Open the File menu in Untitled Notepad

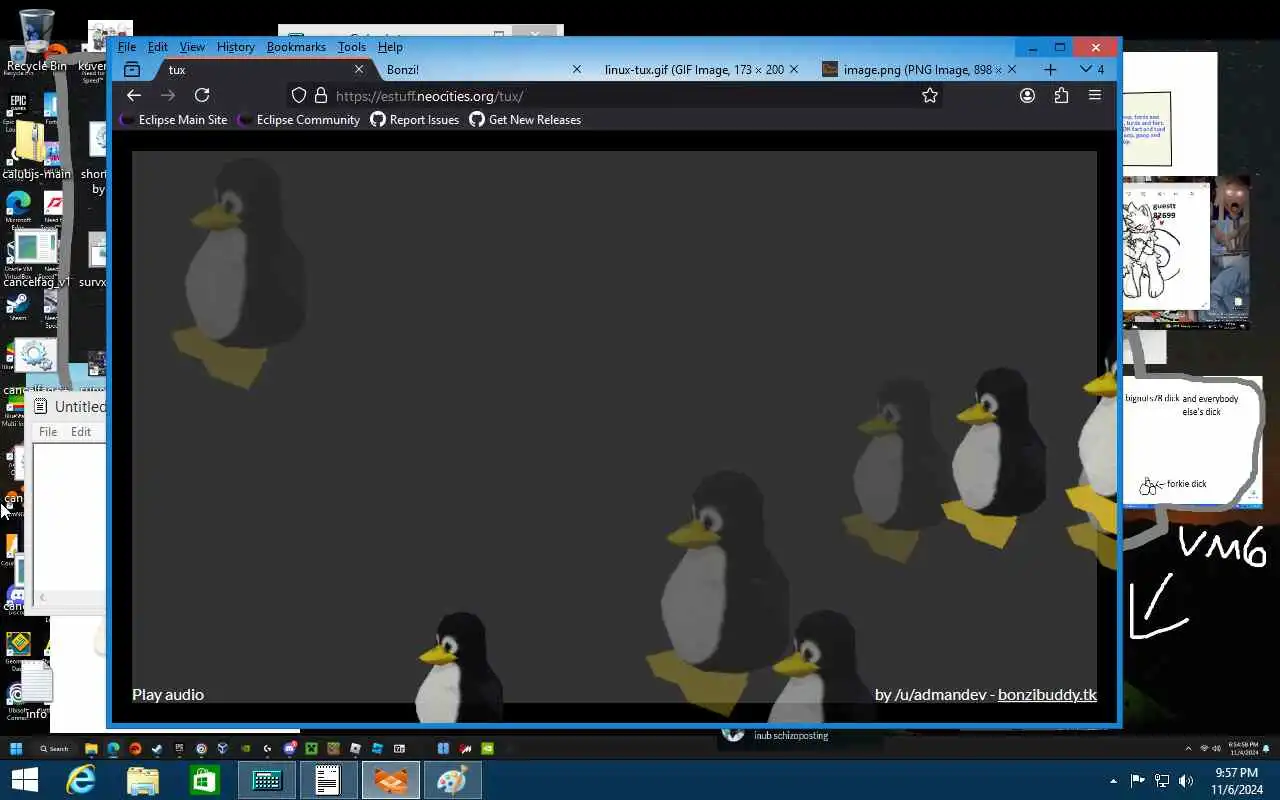pyautogui.click(x=48, y=432)
